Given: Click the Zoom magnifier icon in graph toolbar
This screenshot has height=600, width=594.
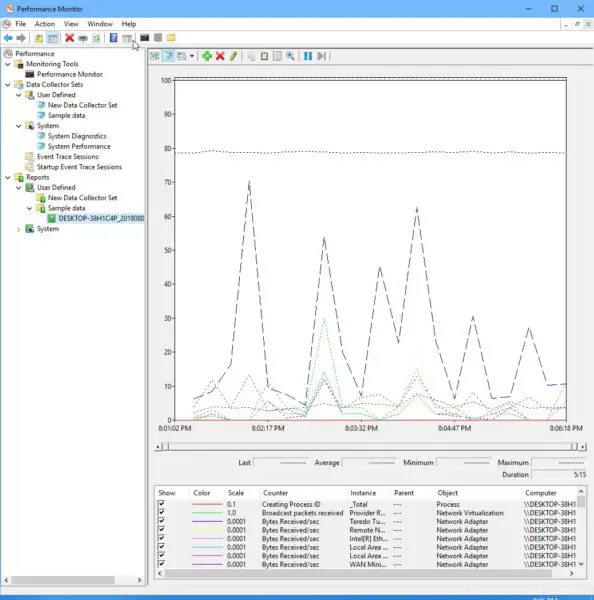Looking at the screenshot, I should click(x=290, y=56).
